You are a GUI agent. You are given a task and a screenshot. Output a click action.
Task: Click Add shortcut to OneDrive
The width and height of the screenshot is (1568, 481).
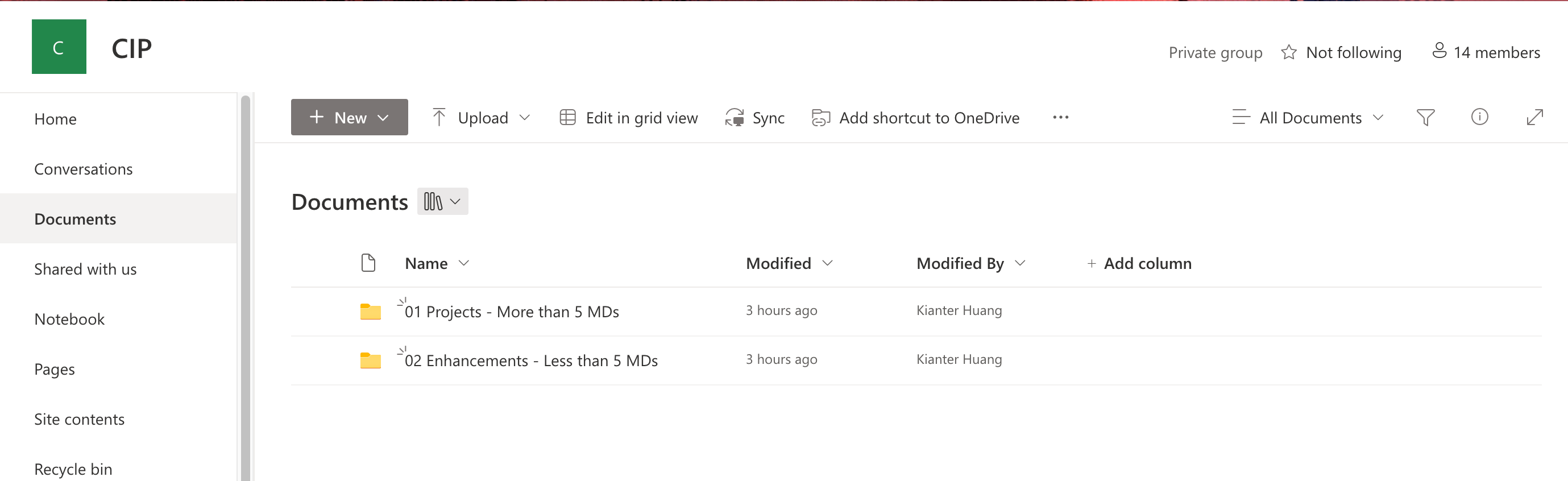click(x=915, y=118)
